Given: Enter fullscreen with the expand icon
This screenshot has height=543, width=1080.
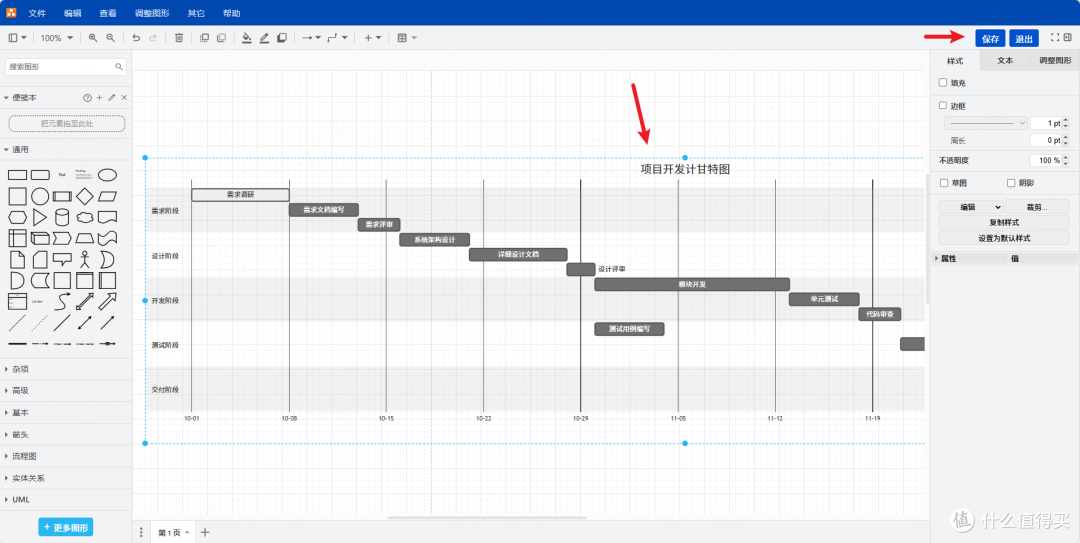Looking at the screenshot, I should pos(1055,37).
